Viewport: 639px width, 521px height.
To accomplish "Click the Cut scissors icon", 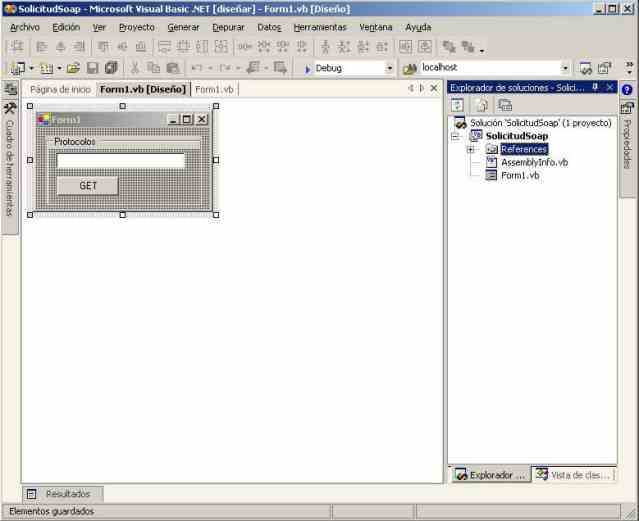I will [x=134, y=68].
